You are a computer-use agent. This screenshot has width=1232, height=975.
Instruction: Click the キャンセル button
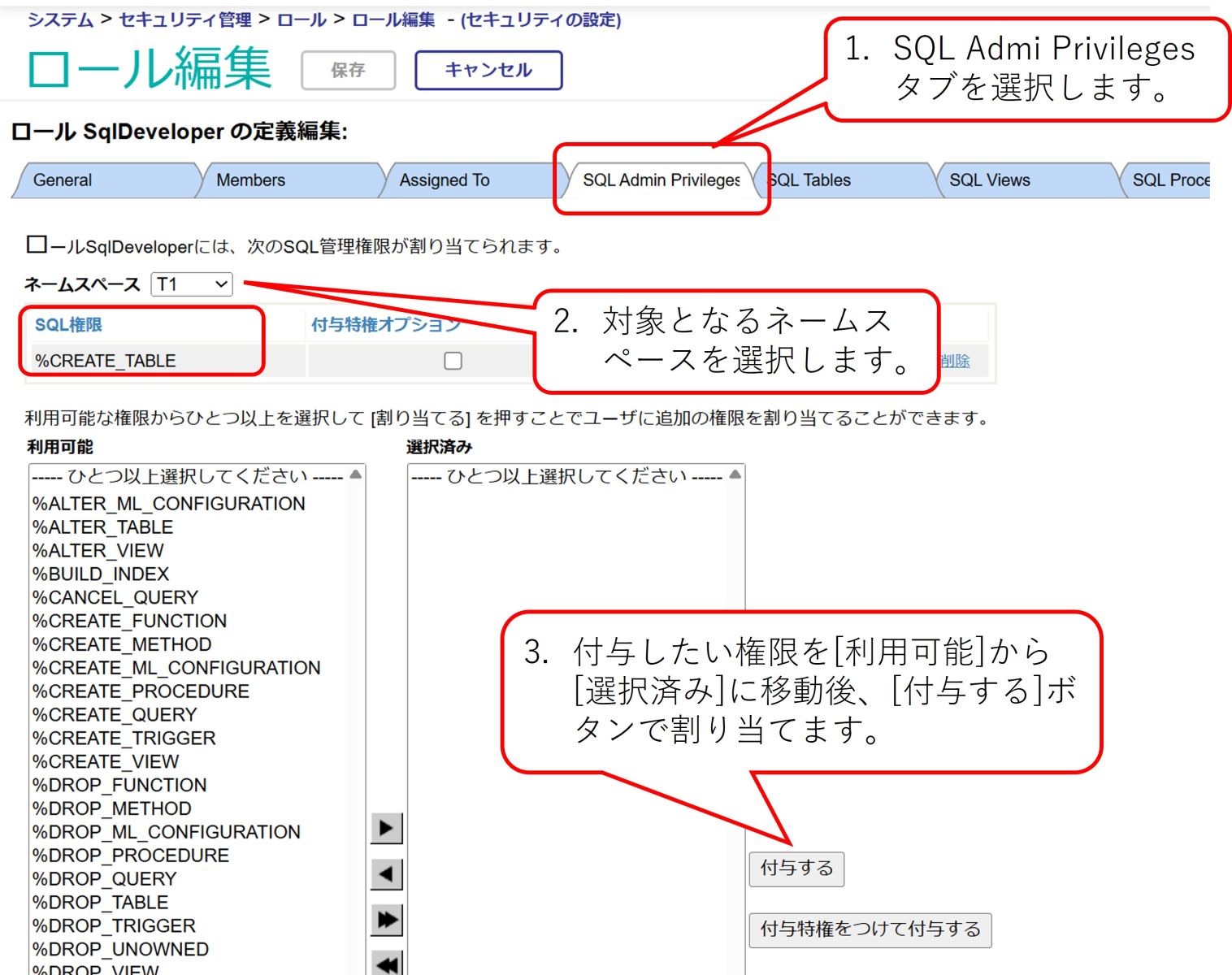(x=488, y=70)
